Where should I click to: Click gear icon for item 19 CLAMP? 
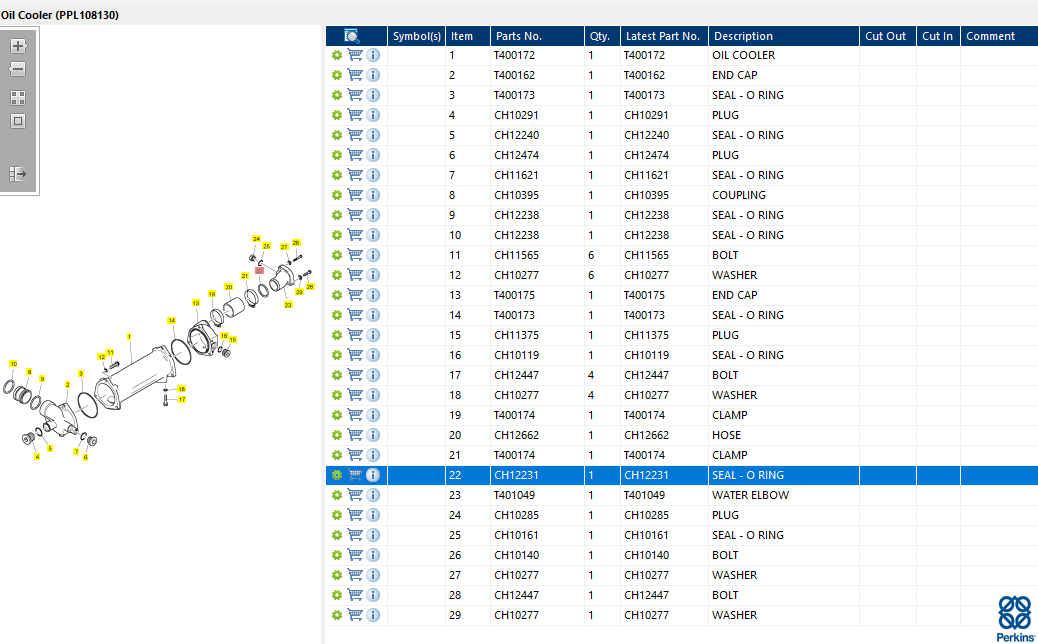pyautogui.click(x=337, y=415)
